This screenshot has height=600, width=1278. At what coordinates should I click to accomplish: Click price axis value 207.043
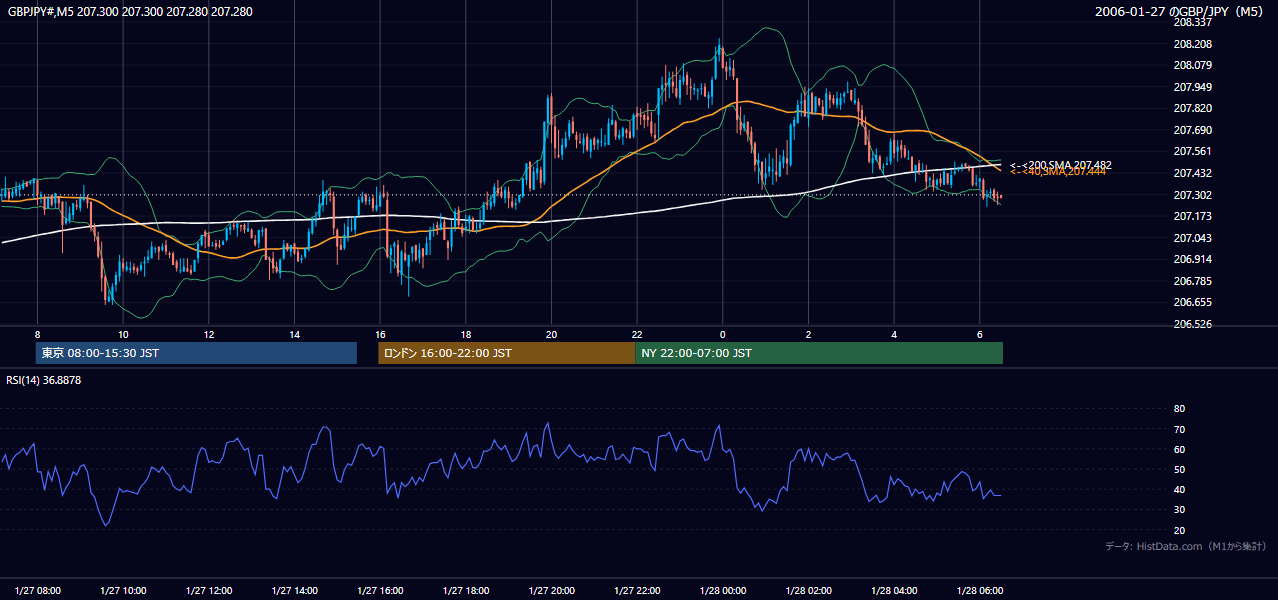tap(1192, 238)
